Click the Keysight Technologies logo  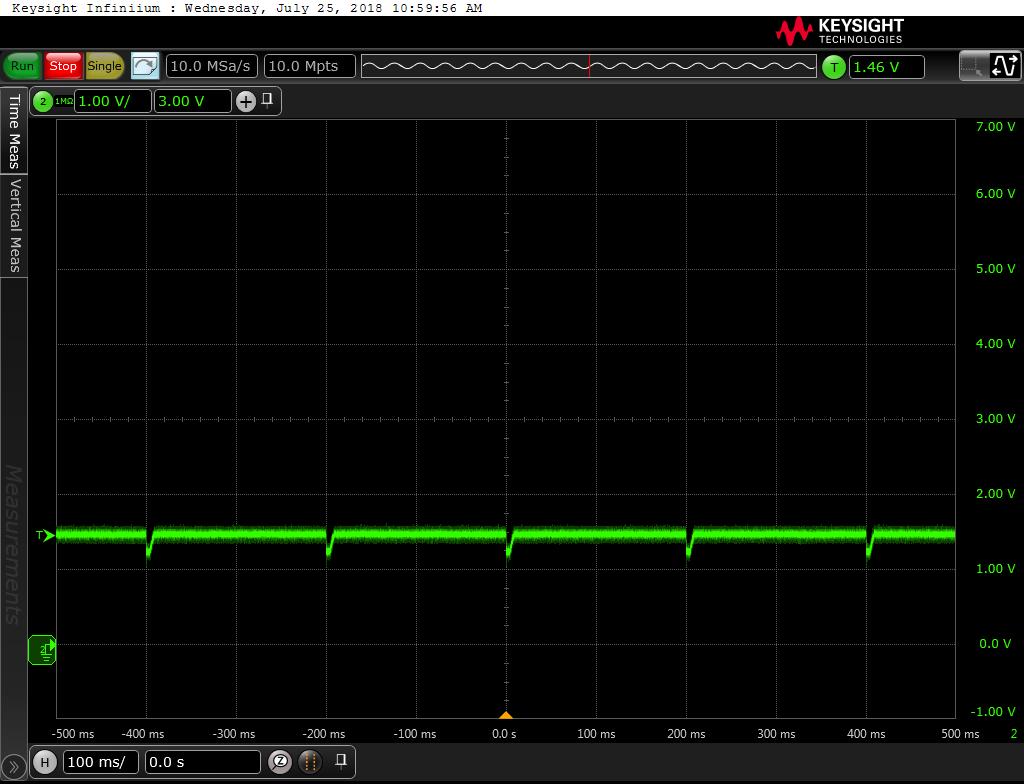coord(840,31)
